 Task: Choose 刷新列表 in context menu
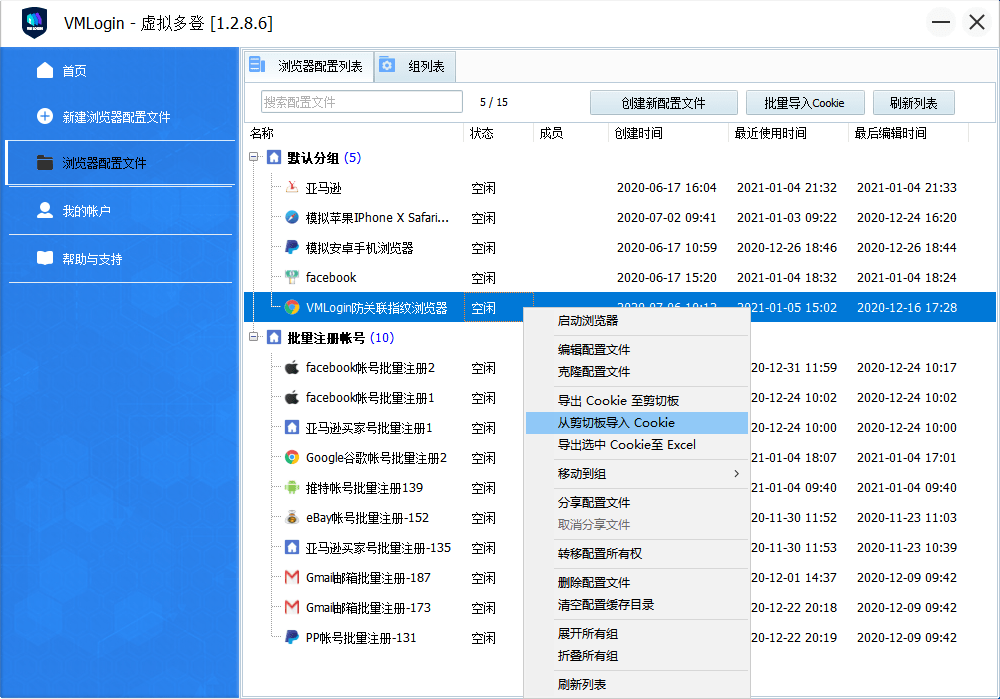click(x=636, y=684)
